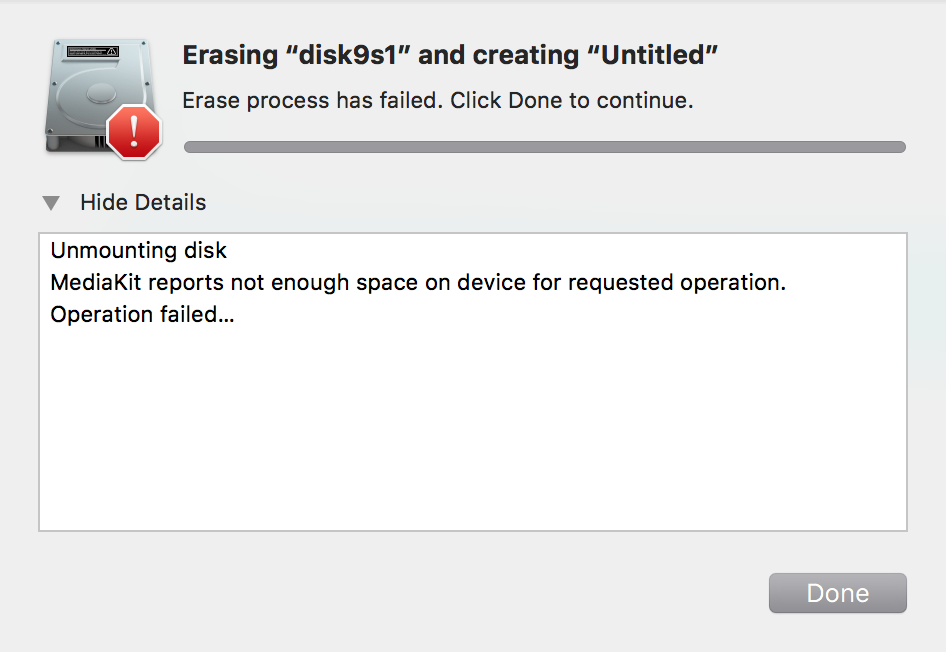The width and height of the screenshot is (946, 652).
Task: Click the Hide Details label
Action: [143, 203]
